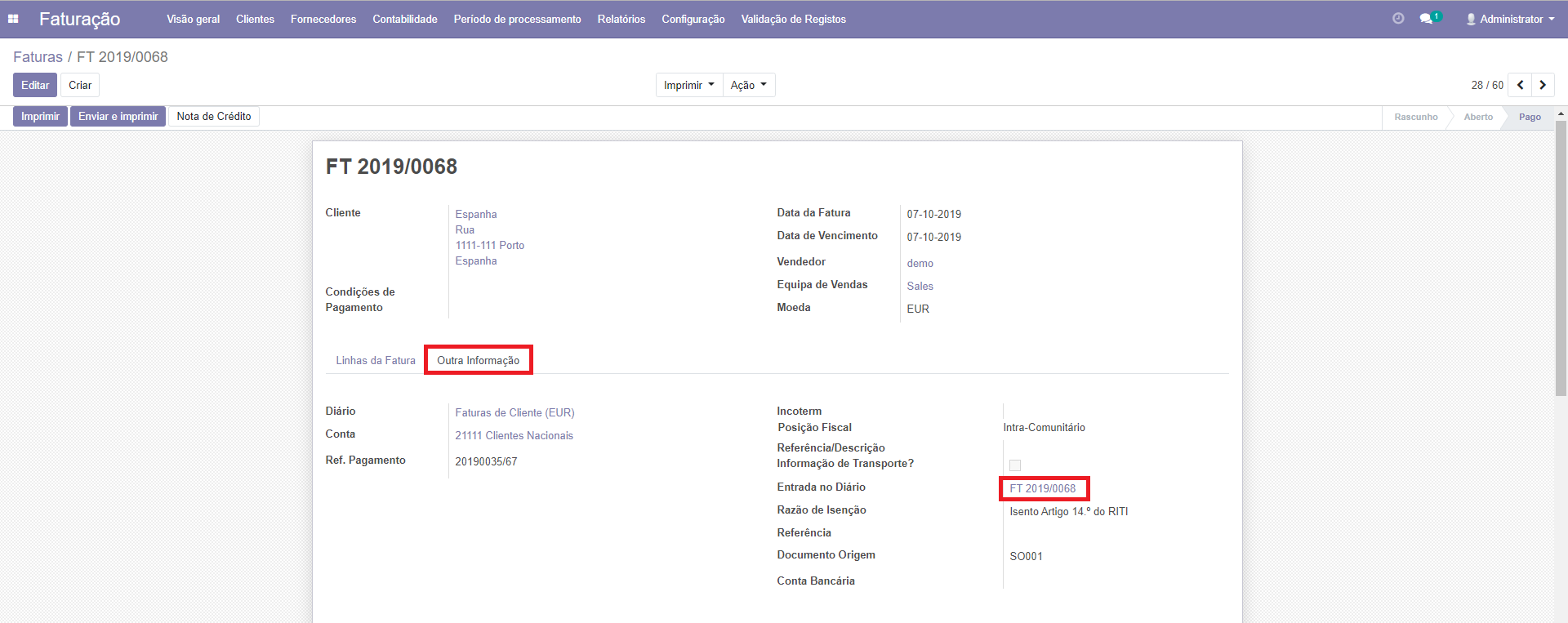Click the Nota de Crédito button
This screenshot has height=623, width=1568.
pos(214,117)
